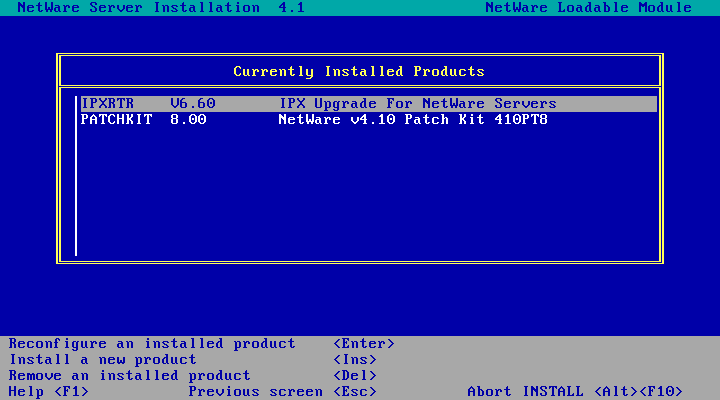The width and height of the screenshot is (720, 400).
Task: Click the white vertical list scroll bar
Action: click(76, 176)
